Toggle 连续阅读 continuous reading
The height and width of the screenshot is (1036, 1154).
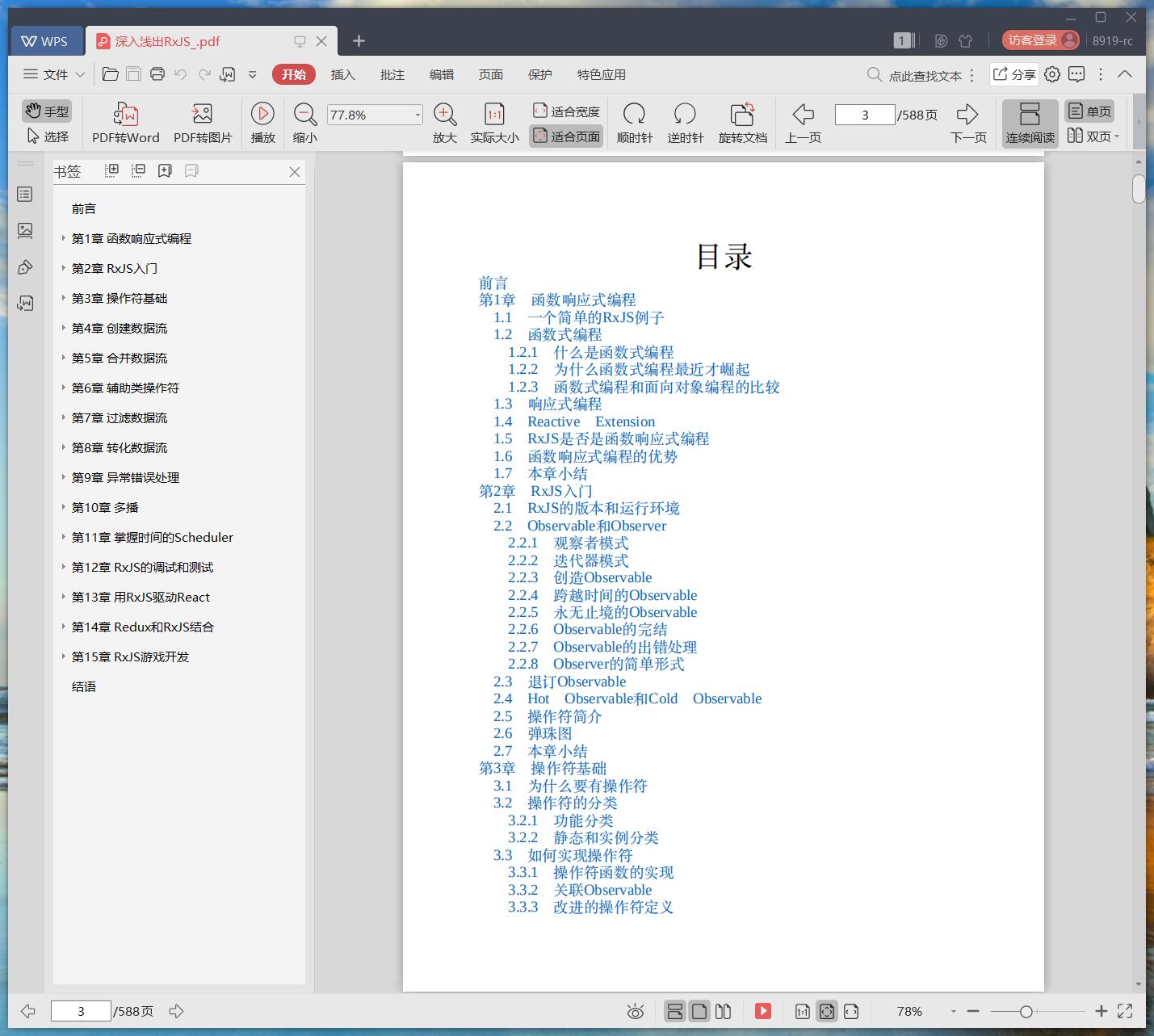tap(1030, 123)
